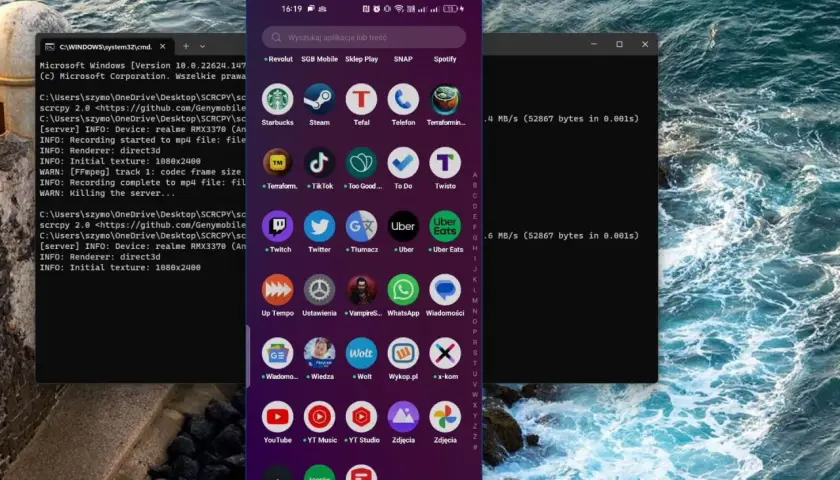Screen dimensions: 840x480
Task: Open the x-kom app
Action: 445,354
